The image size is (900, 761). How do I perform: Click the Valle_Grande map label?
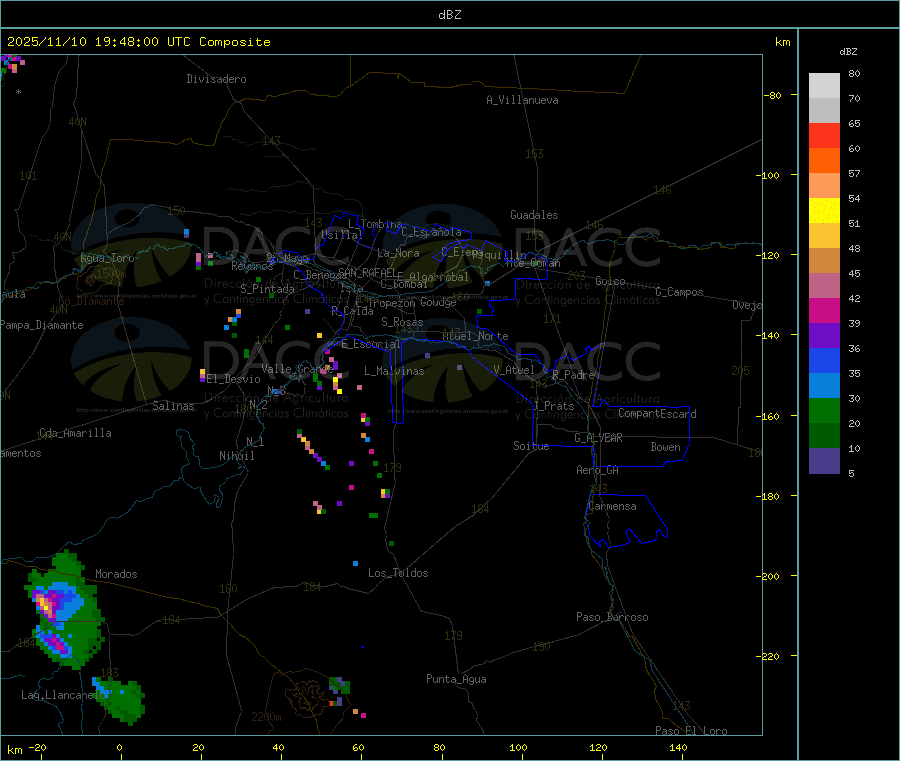point(297,368)
